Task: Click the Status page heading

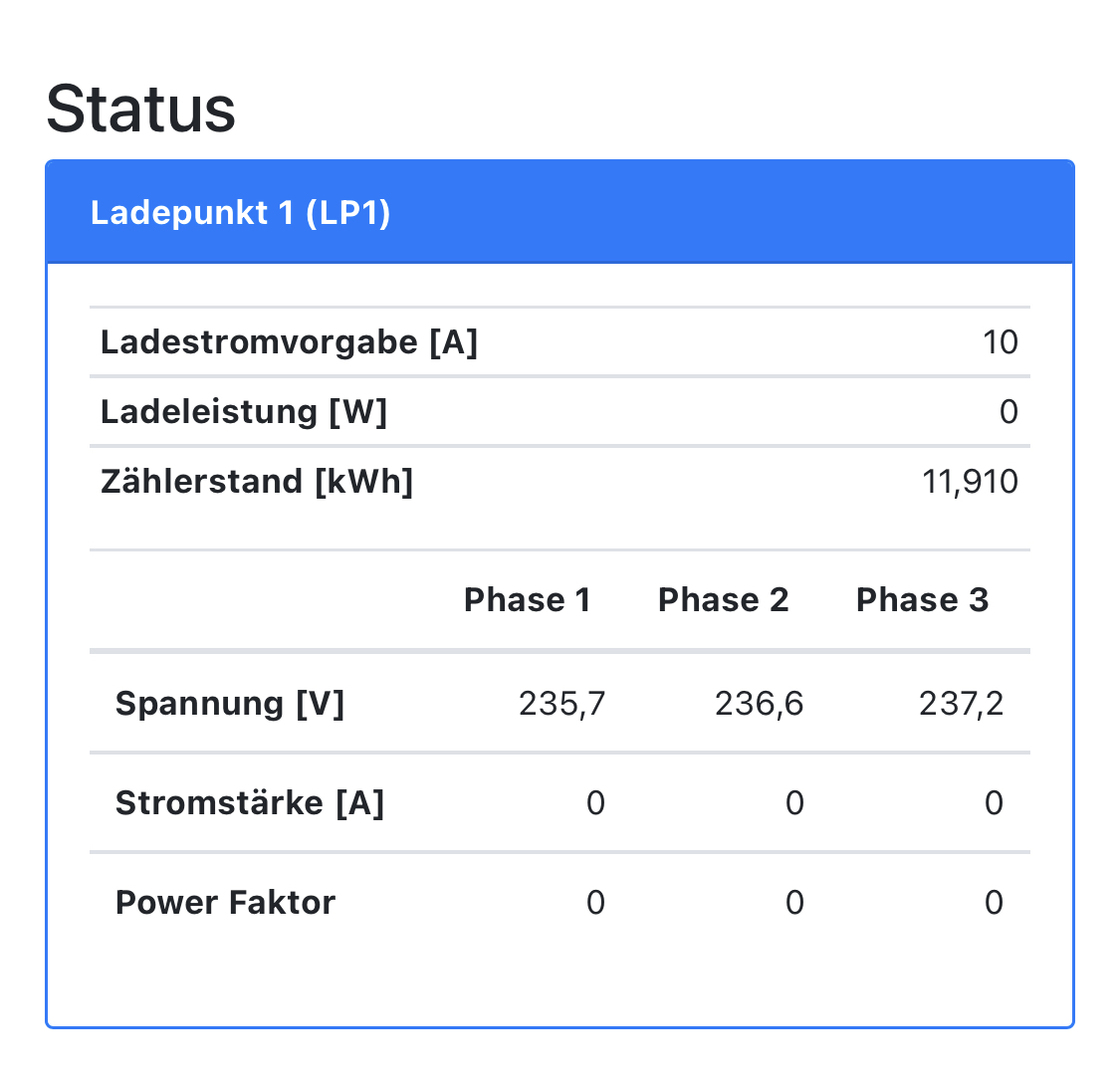Action: pyautogui.click(x=140, y=108)
